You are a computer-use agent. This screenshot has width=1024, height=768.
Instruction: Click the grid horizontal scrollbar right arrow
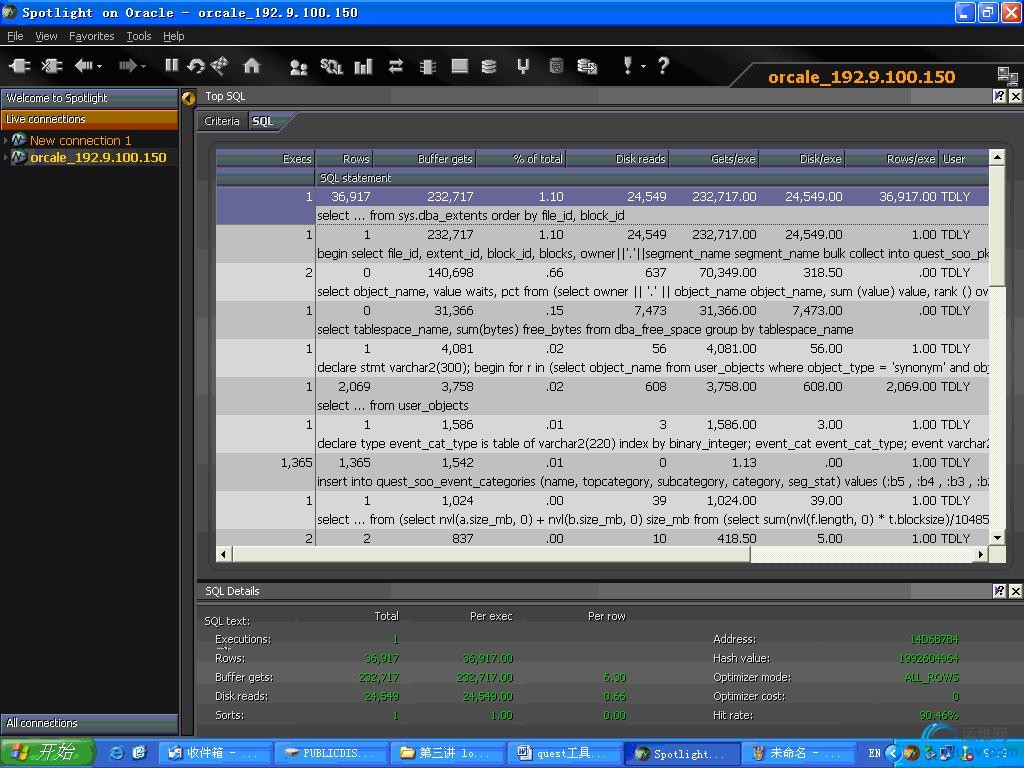coord(980,554)
